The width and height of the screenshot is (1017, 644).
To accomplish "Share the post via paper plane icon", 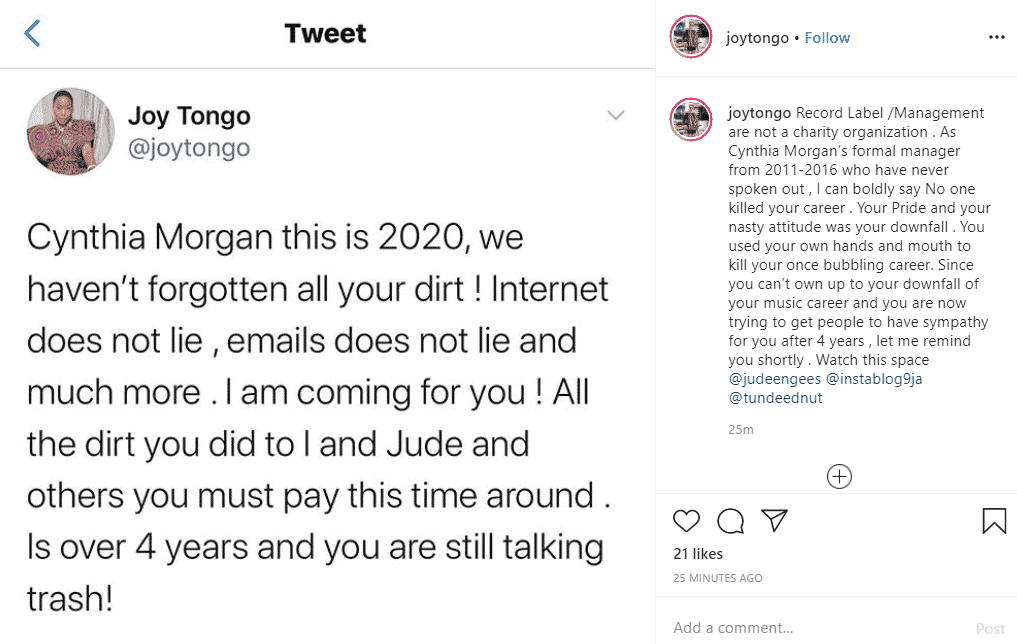I will click(x=774, y=521).
